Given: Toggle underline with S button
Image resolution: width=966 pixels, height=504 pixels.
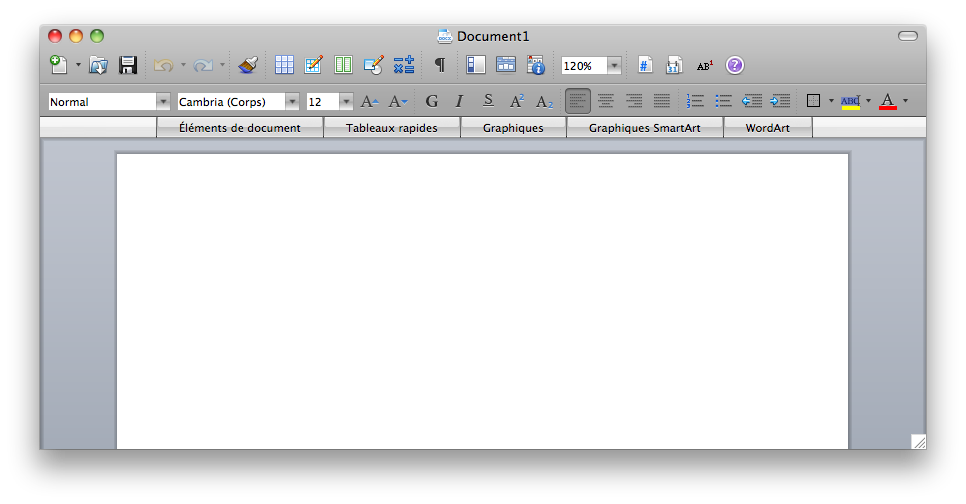Looking at the screenshot, I should (488, 100).
